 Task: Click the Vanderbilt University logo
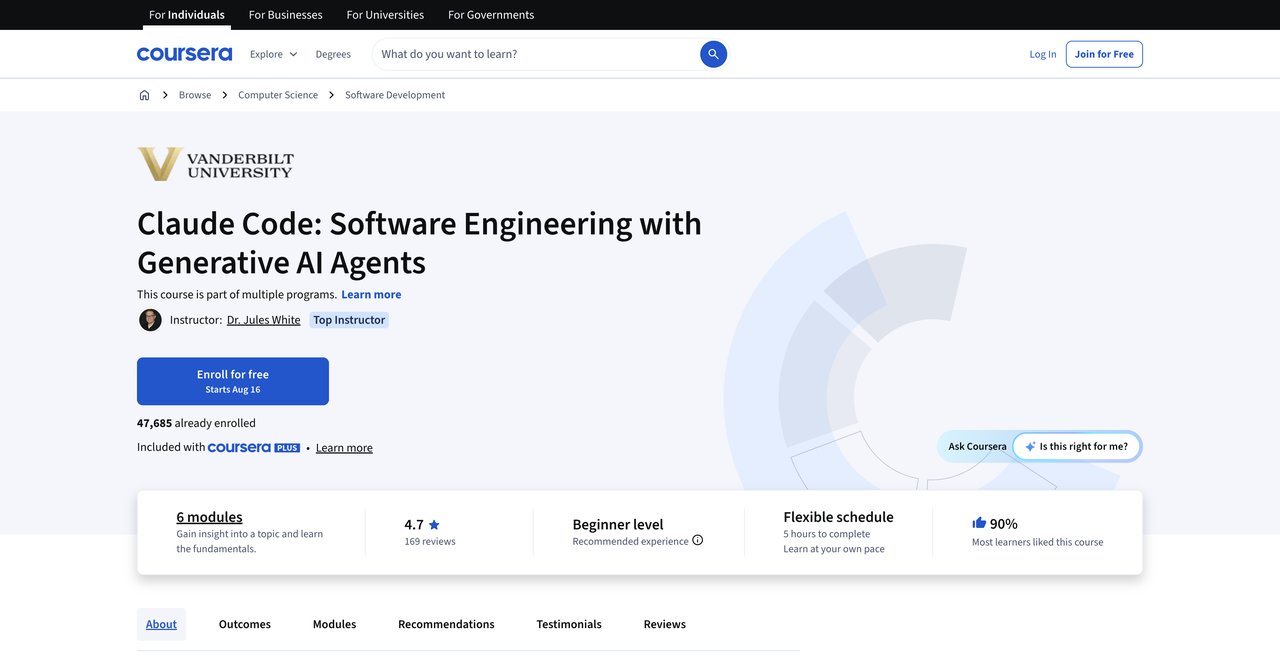tap(215, 164)
